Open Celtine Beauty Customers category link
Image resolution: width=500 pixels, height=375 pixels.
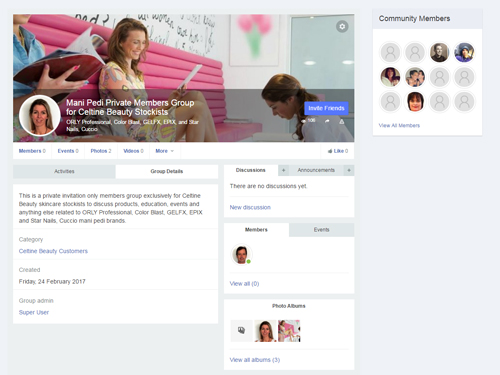coord(53,251)
